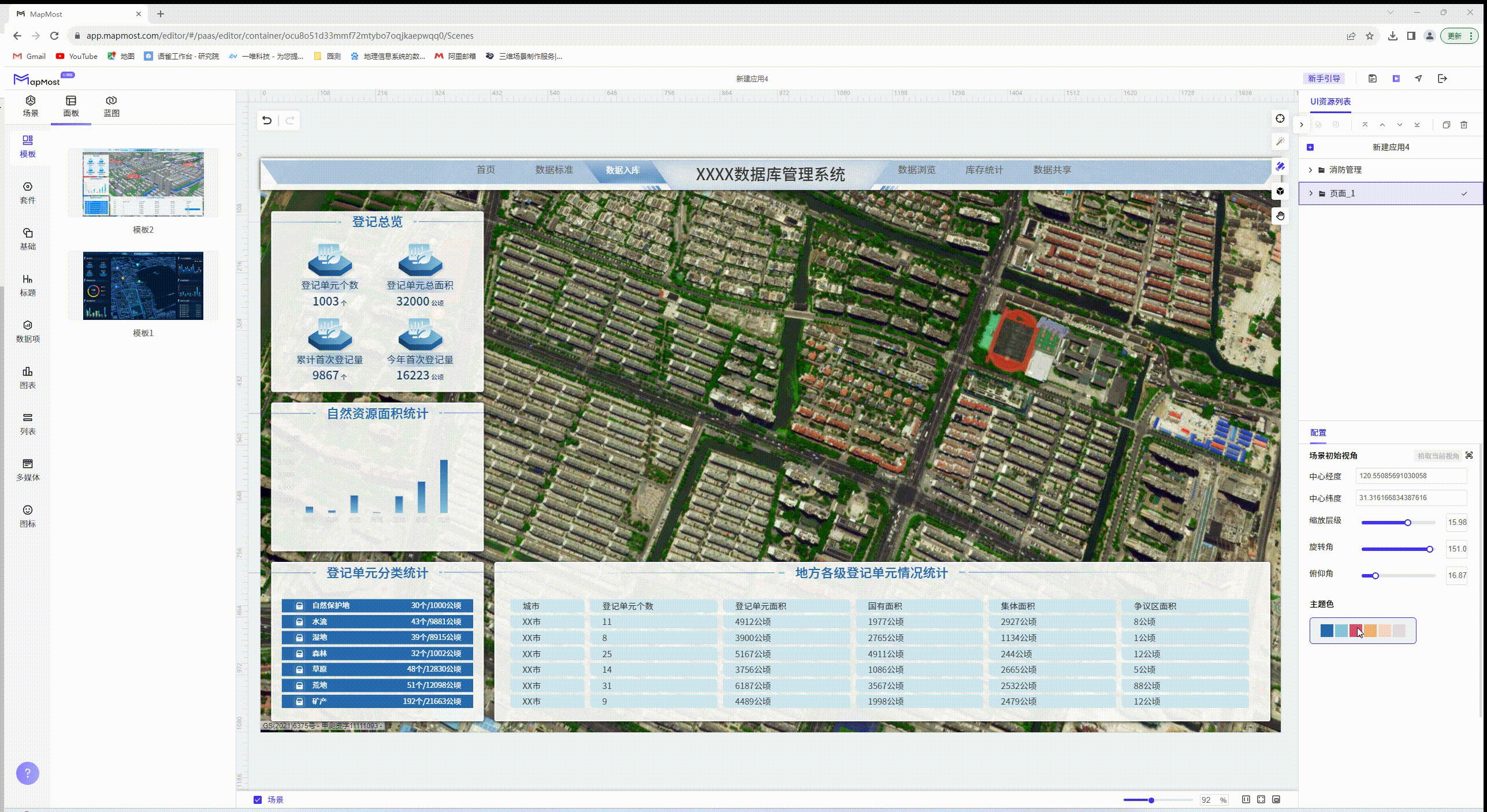Open the 模板 templates category
This screenshot has height=812, width=1487.
tap(28, 146)
